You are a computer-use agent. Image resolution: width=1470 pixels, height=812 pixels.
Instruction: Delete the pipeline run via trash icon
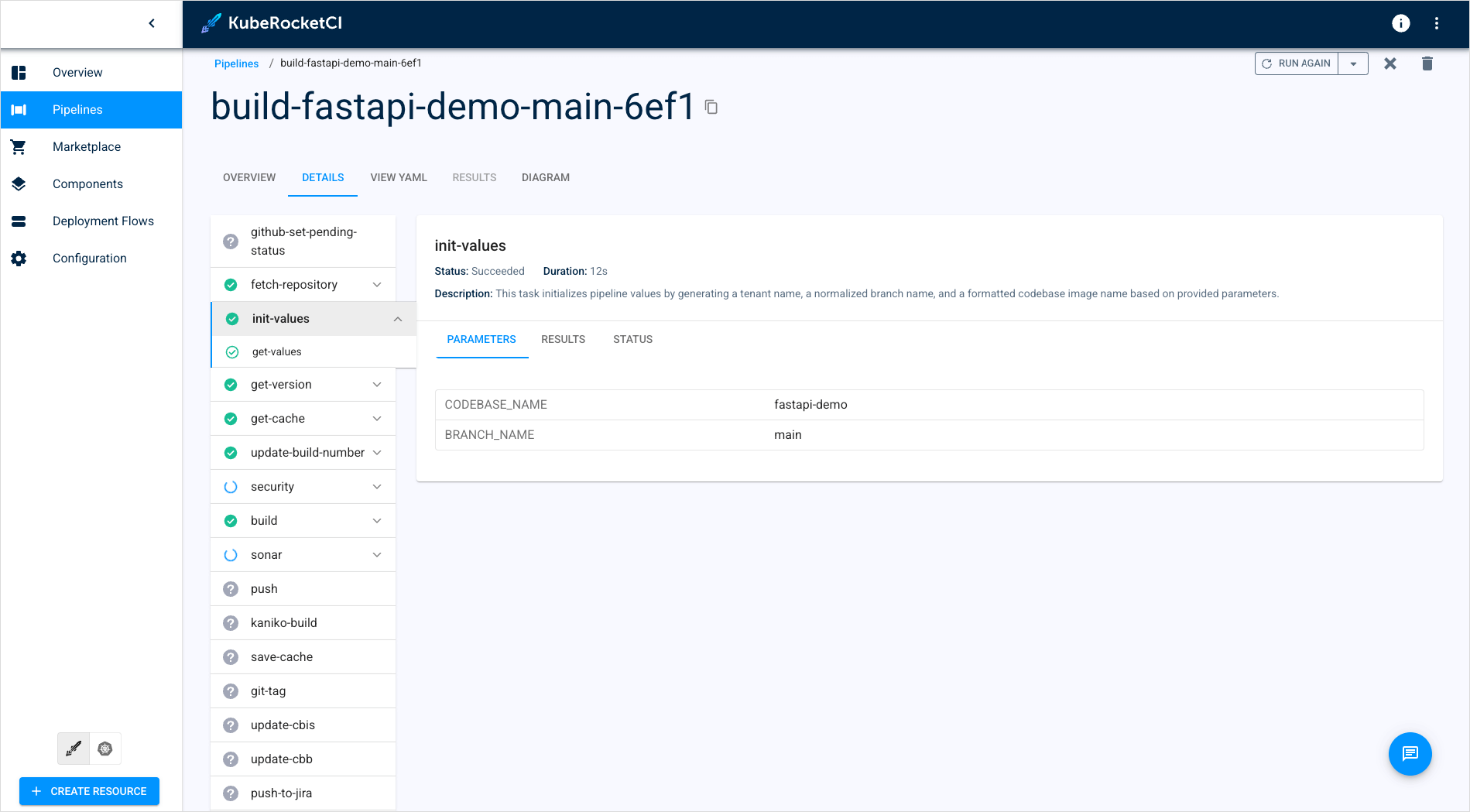(1427, 63)
